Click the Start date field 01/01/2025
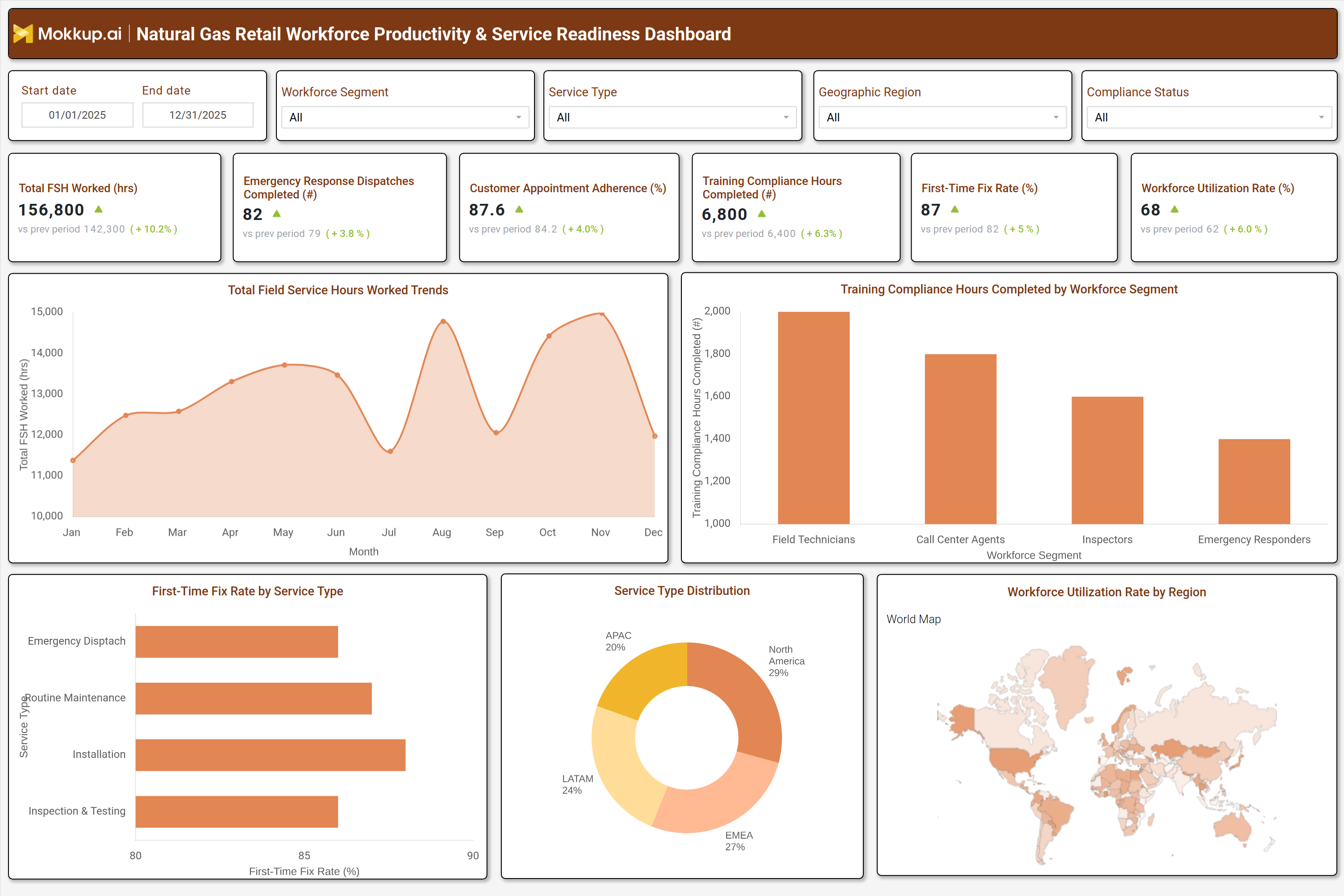Image resolution: width=1344 pixels, height=896 pixels. coord(77,115)
